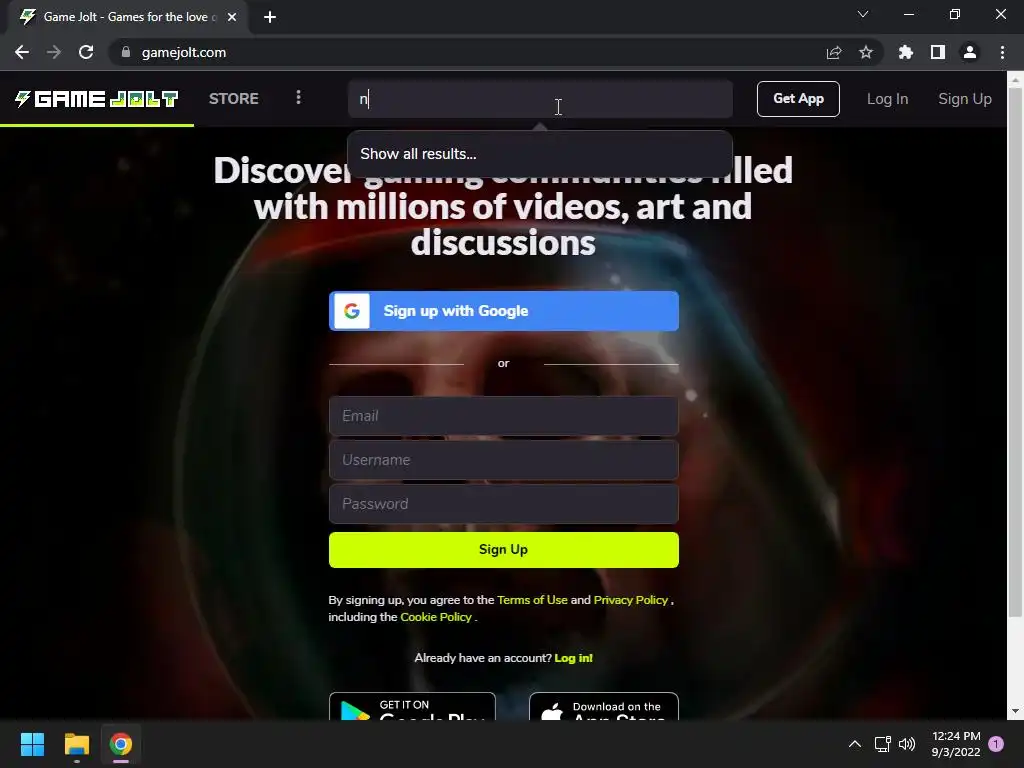Open the Cookie Policy link
Image resolution: width=1024 pixels, height=768 pixels.
436,616
